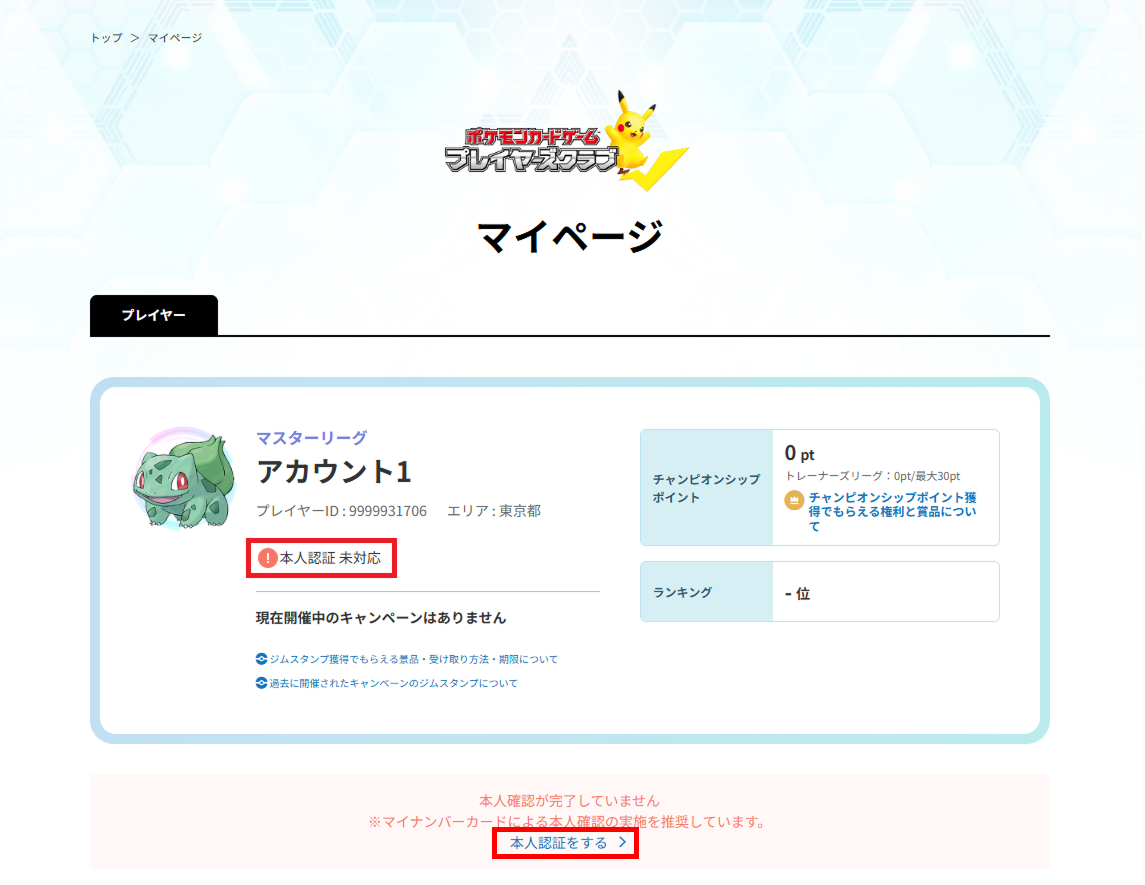
Task: Click 現在開催中のキャンペーンはありません text
Action: pos(380,618)
